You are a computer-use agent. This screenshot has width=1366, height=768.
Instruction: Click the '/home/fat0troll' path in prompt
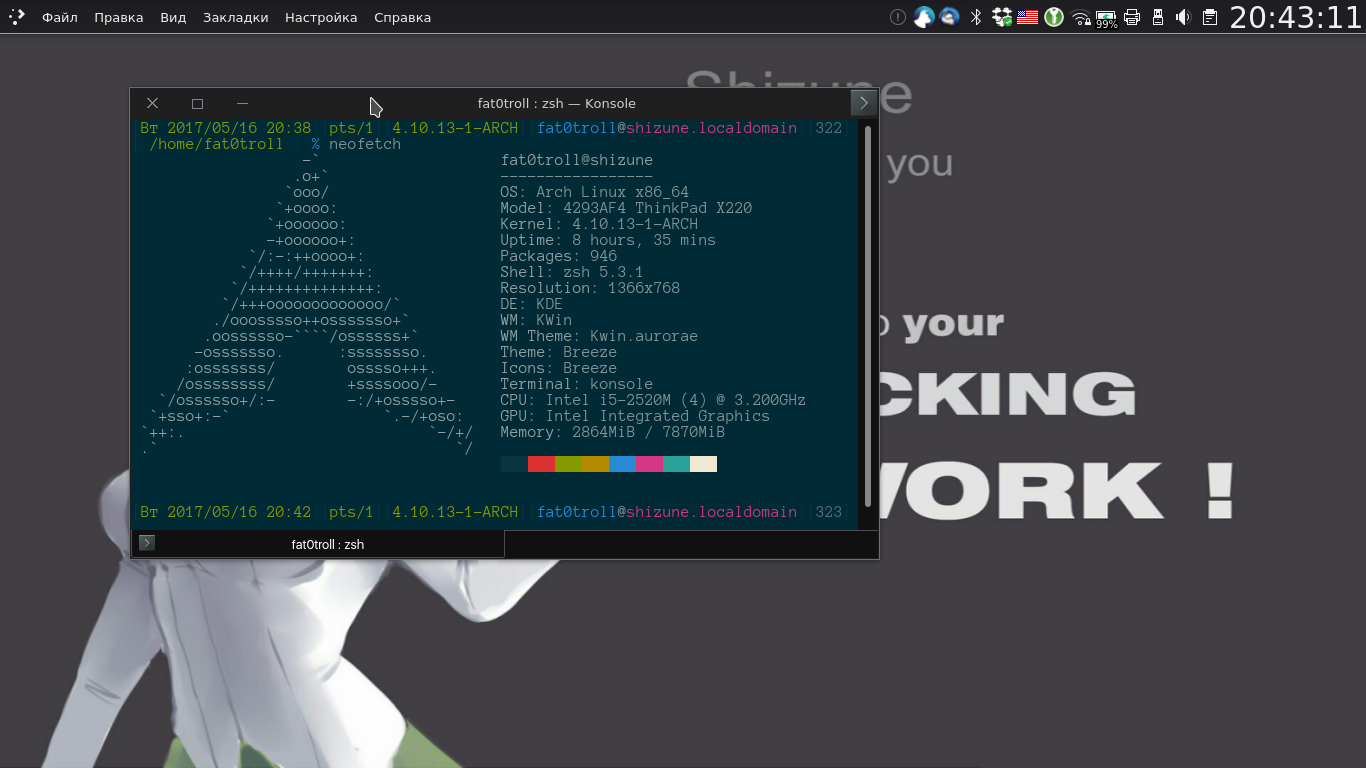pos(216,144)
